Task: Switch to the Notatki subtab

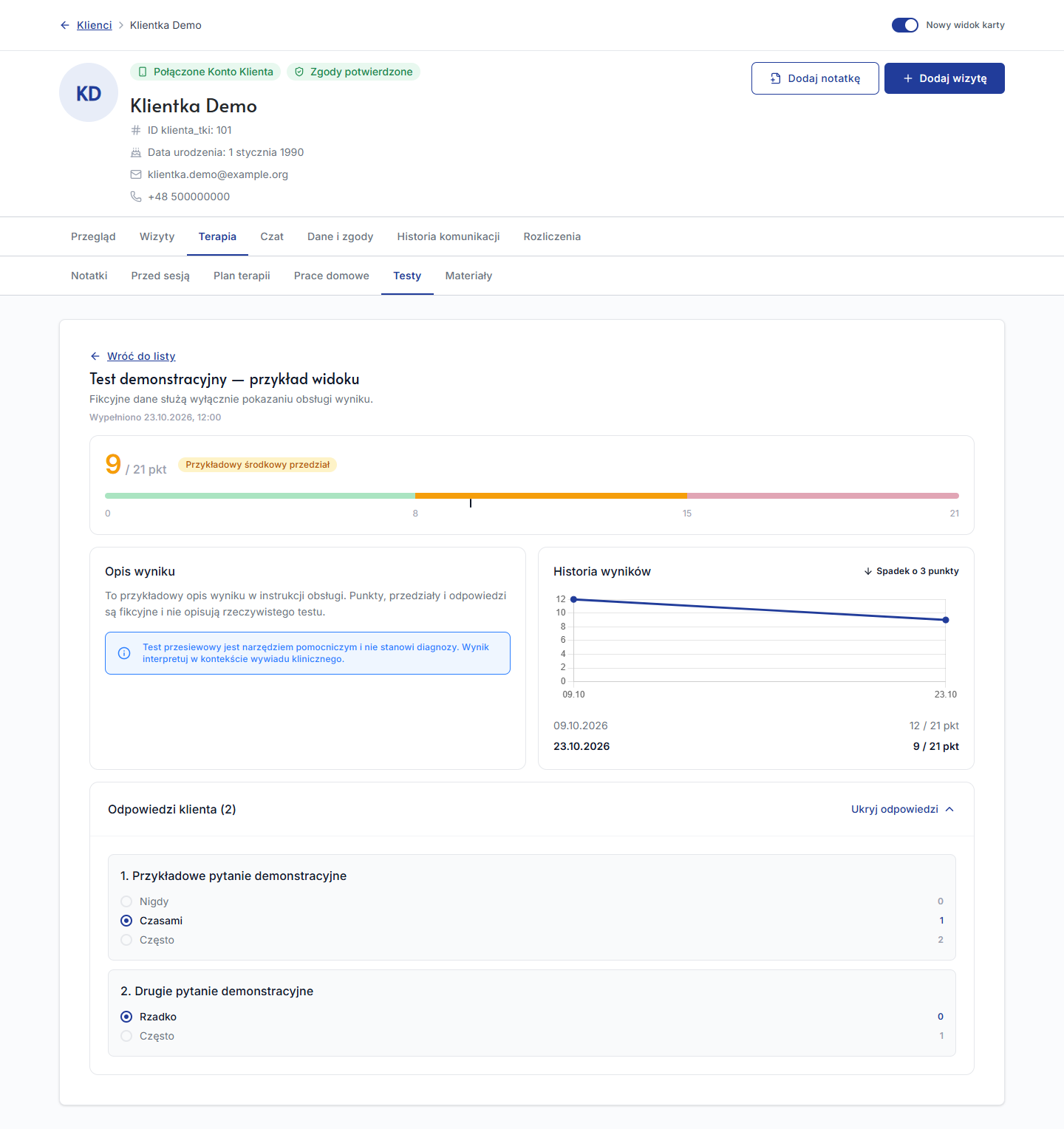Action: tap(89, 276)
